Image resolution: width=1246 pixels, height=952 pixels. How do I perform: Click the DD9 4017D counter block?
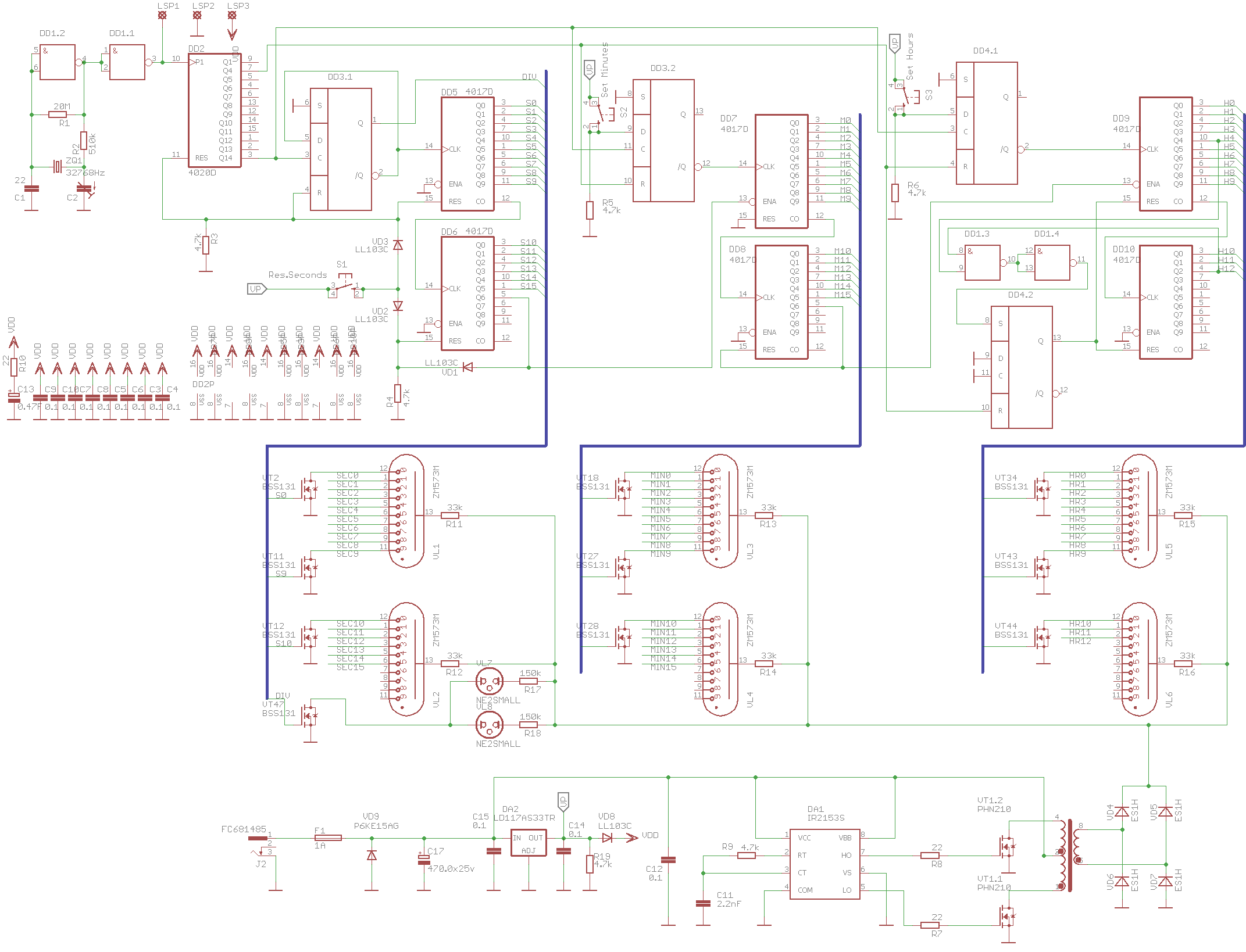tap(1166, 154)
